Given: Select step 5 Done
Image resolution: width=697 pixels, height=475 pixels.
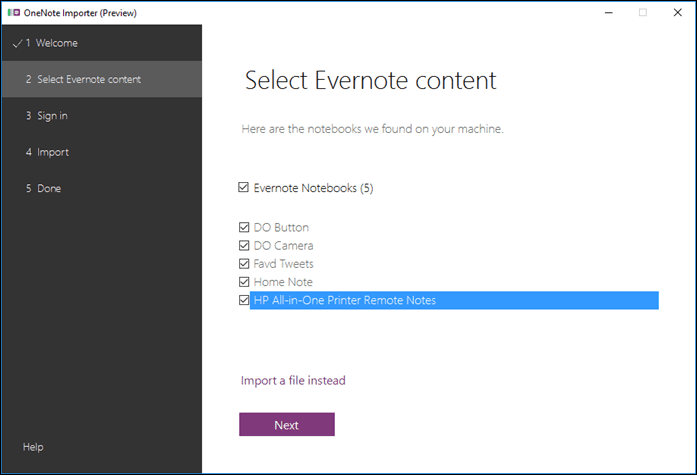Looking at the screenshot, I should [x=102, y=188].
